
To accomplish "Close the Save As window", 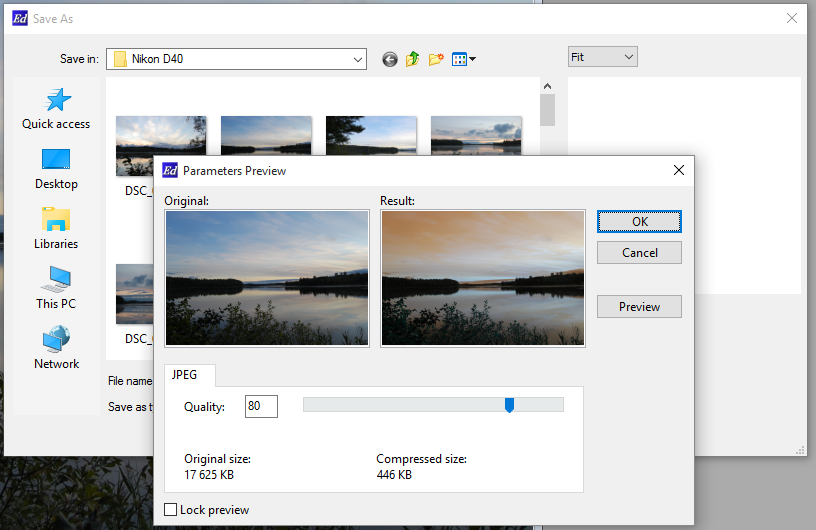I will [x=792, y=18].
